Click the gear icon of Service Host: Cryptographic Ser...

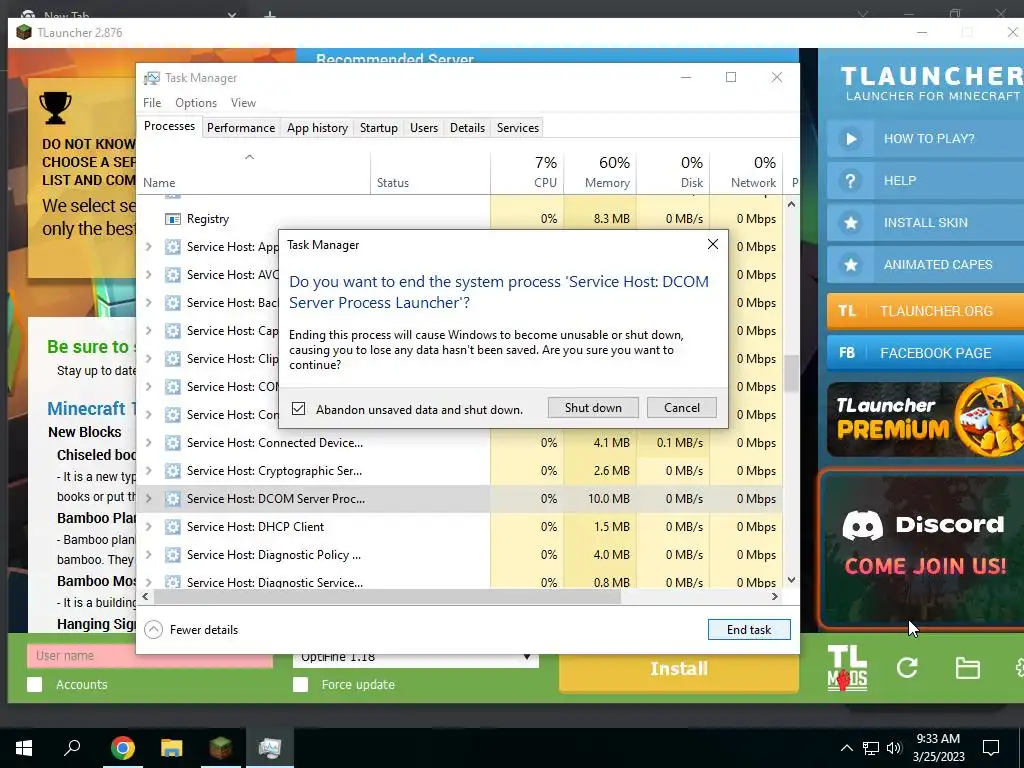pos(172,470)
